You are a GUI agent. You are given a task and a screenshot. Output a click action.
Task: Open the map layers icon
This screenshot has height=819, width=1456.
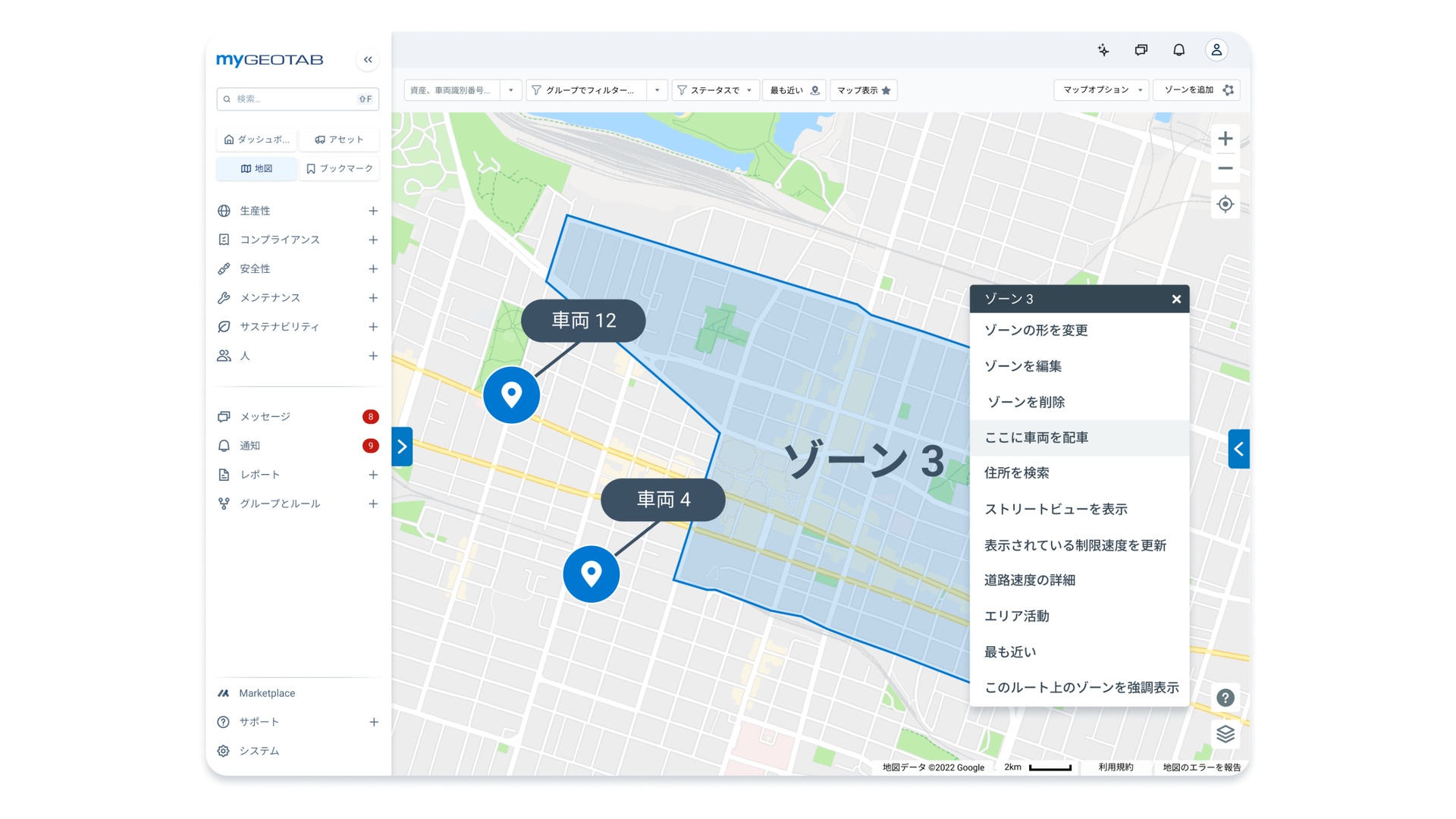[x=1225, y=734]
